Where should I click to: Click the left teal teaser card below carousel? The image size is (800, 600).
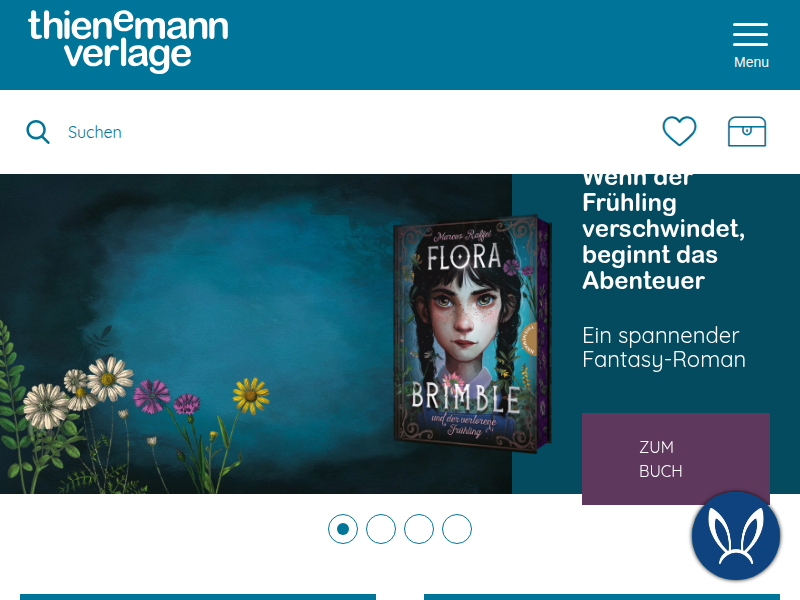198,597
